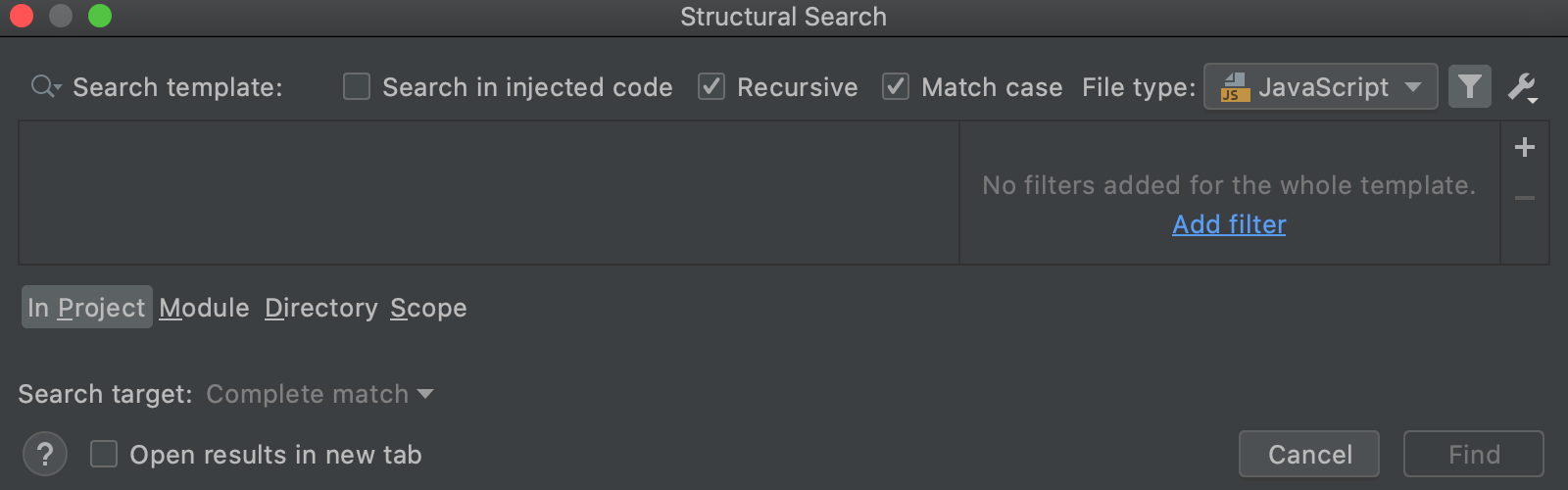Click the minus remove filter icon

(1525, 199)
